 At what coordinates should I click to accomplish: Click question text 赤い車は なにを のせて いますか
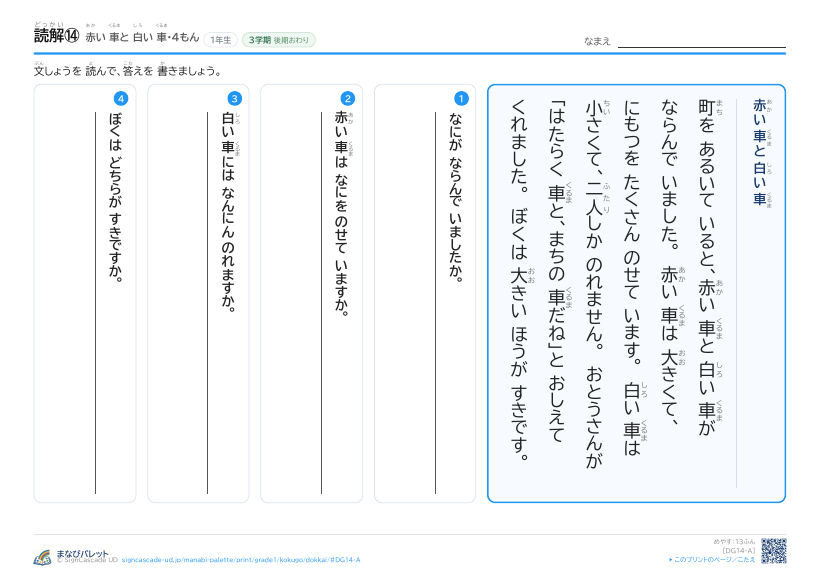click(x=341, y=213)
